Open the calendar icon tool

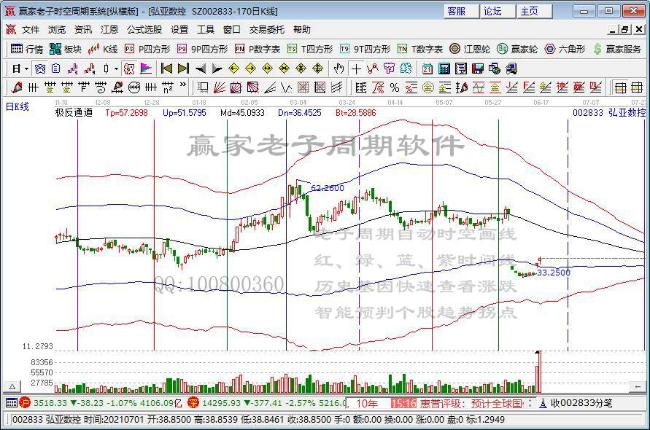(x=427, y=68)
